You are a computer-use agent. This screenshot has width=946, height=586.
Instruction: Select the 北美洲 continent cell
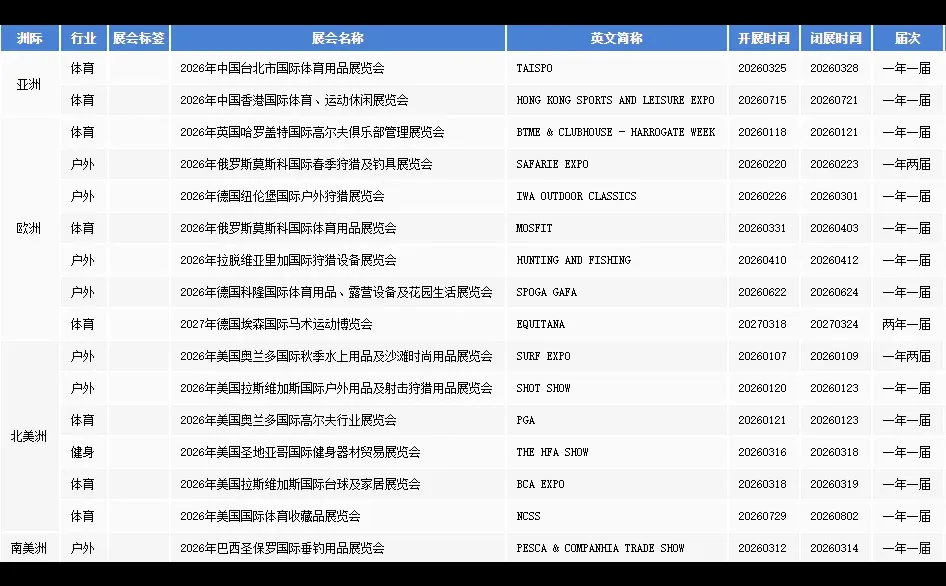tap(29, 436)
